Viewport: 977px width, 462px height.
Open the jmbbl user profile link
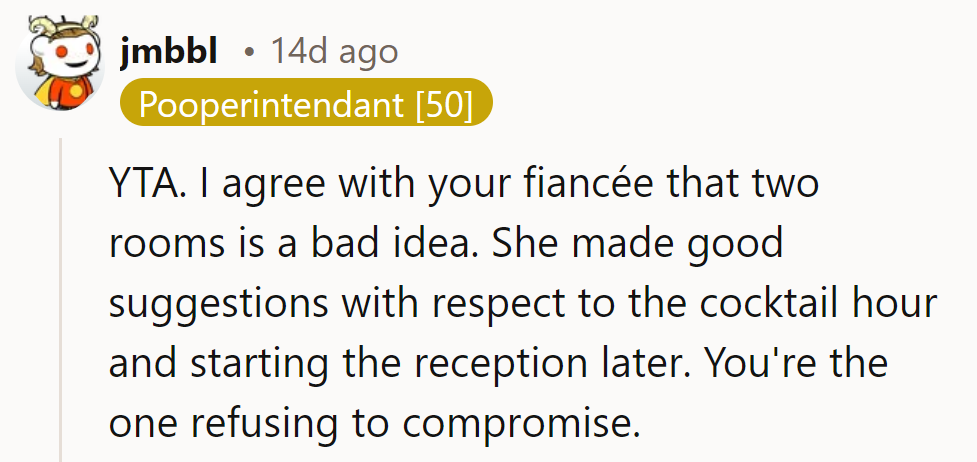click(x=167, y=51)
